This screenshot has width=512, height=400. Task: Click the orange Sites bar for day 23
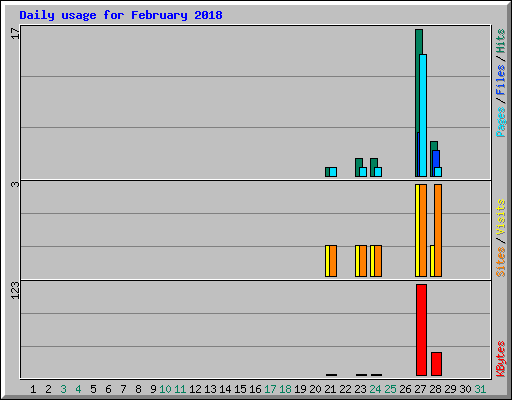tap(363, 261)
